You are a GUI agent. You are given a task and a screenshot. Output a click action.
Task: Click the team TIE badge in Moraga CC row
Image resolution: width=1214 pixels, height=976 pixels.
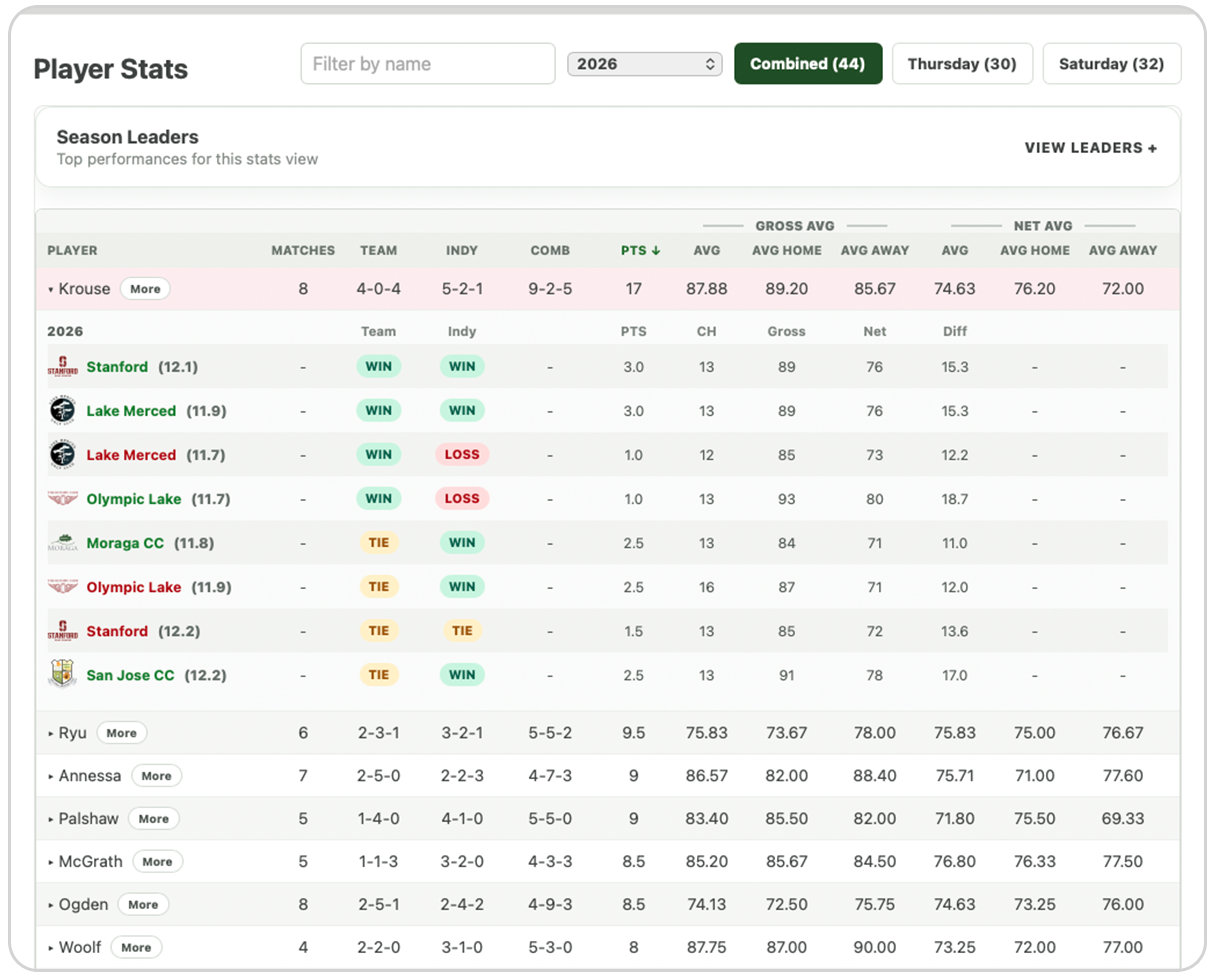click(379, 543)
